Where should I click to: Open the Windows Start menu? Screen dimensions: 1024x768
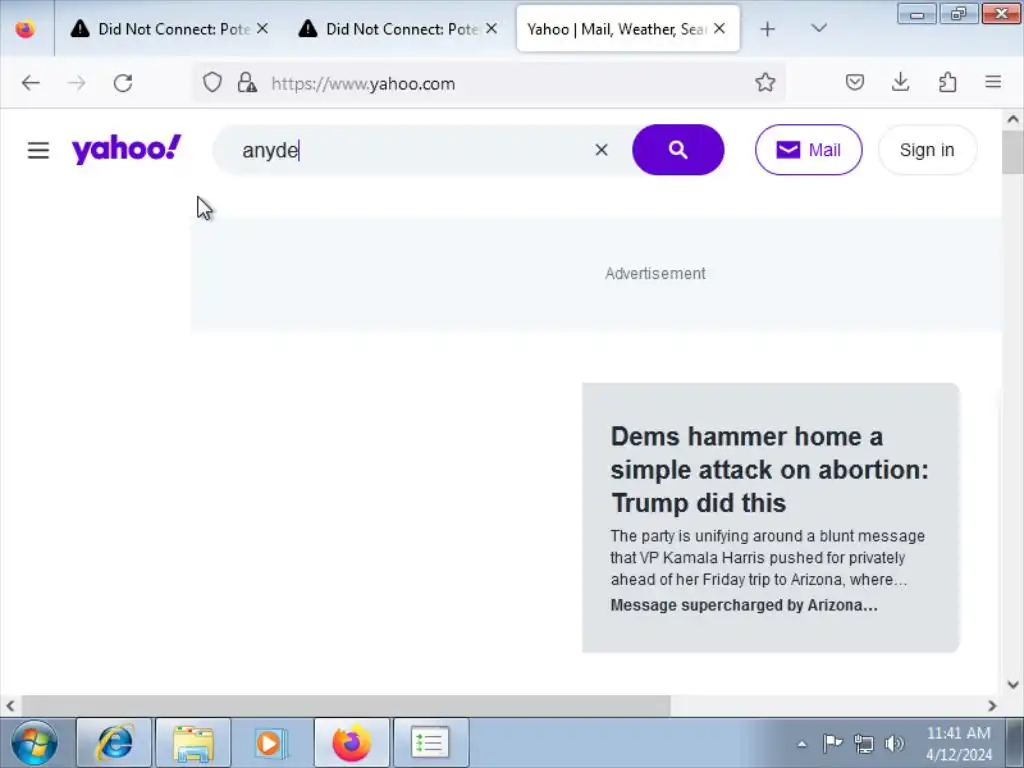click(x=34, y=743)
